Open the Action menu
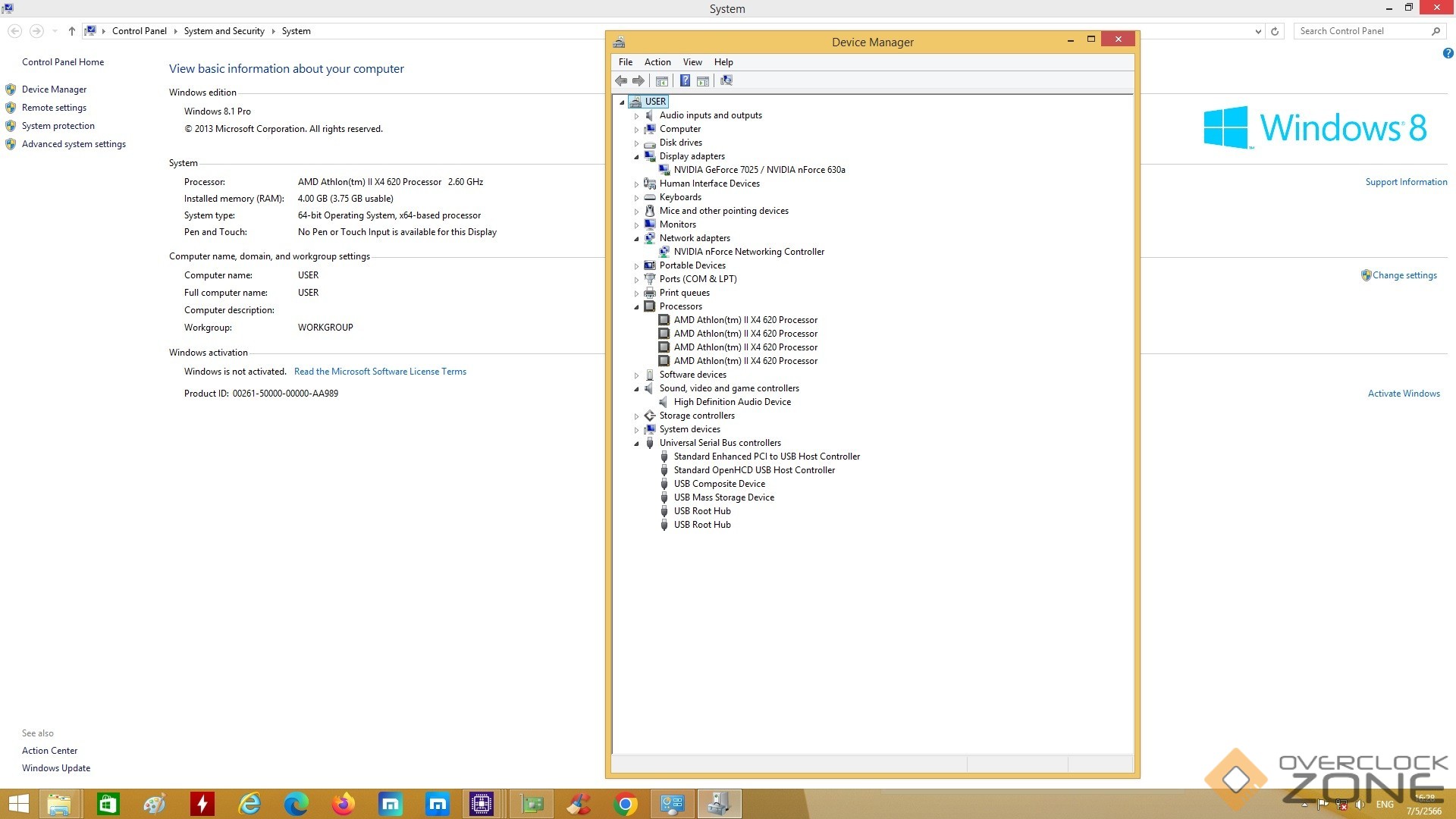 (657, 62)
